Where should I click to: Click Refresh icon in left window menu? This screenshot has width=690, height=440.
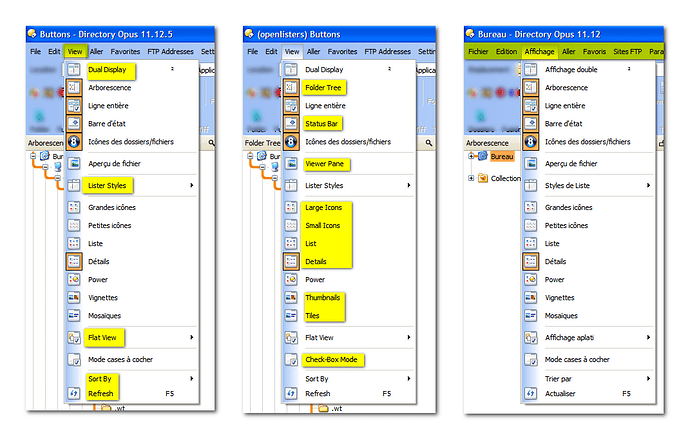pos(74,393)
